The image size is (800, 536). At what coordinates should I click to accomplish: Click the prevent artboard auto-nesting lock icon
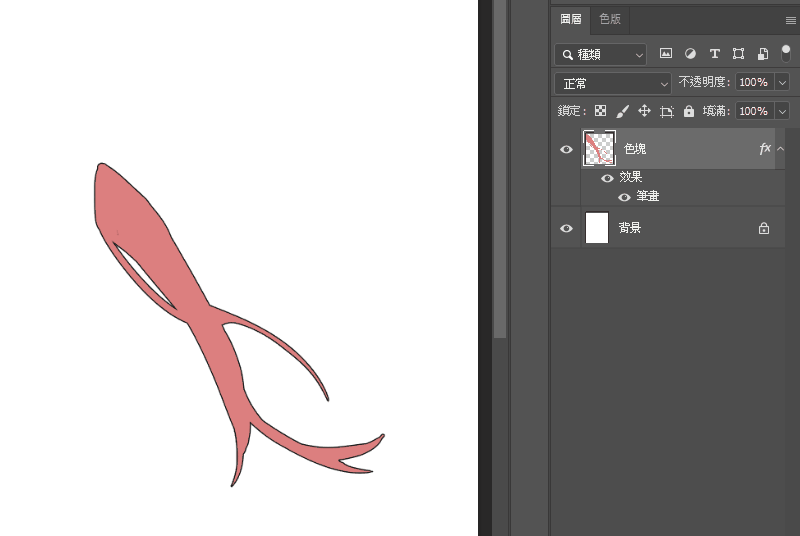click(x=667, y=111)
